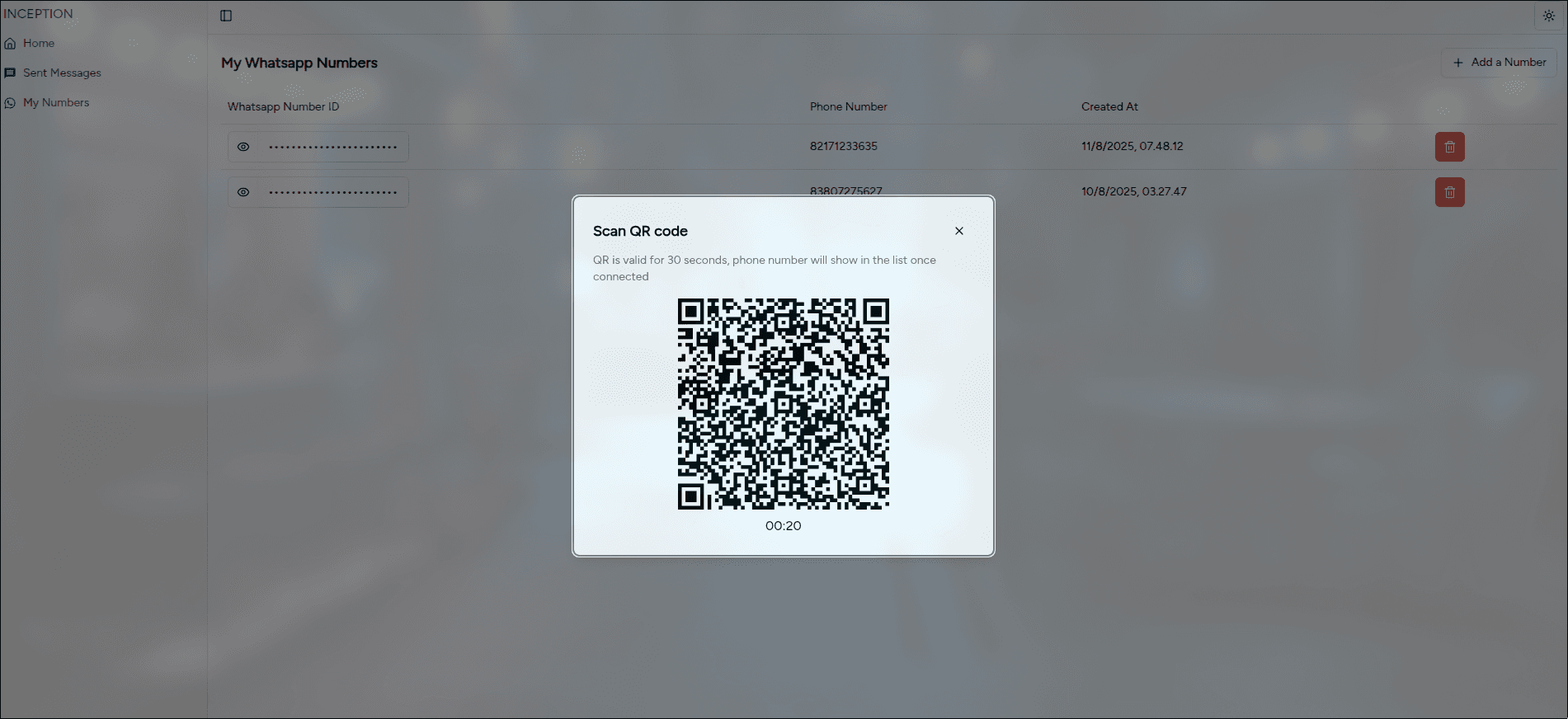Click the Whatsapp Number ID column header
1568x719 pixels.
[283, 106]
